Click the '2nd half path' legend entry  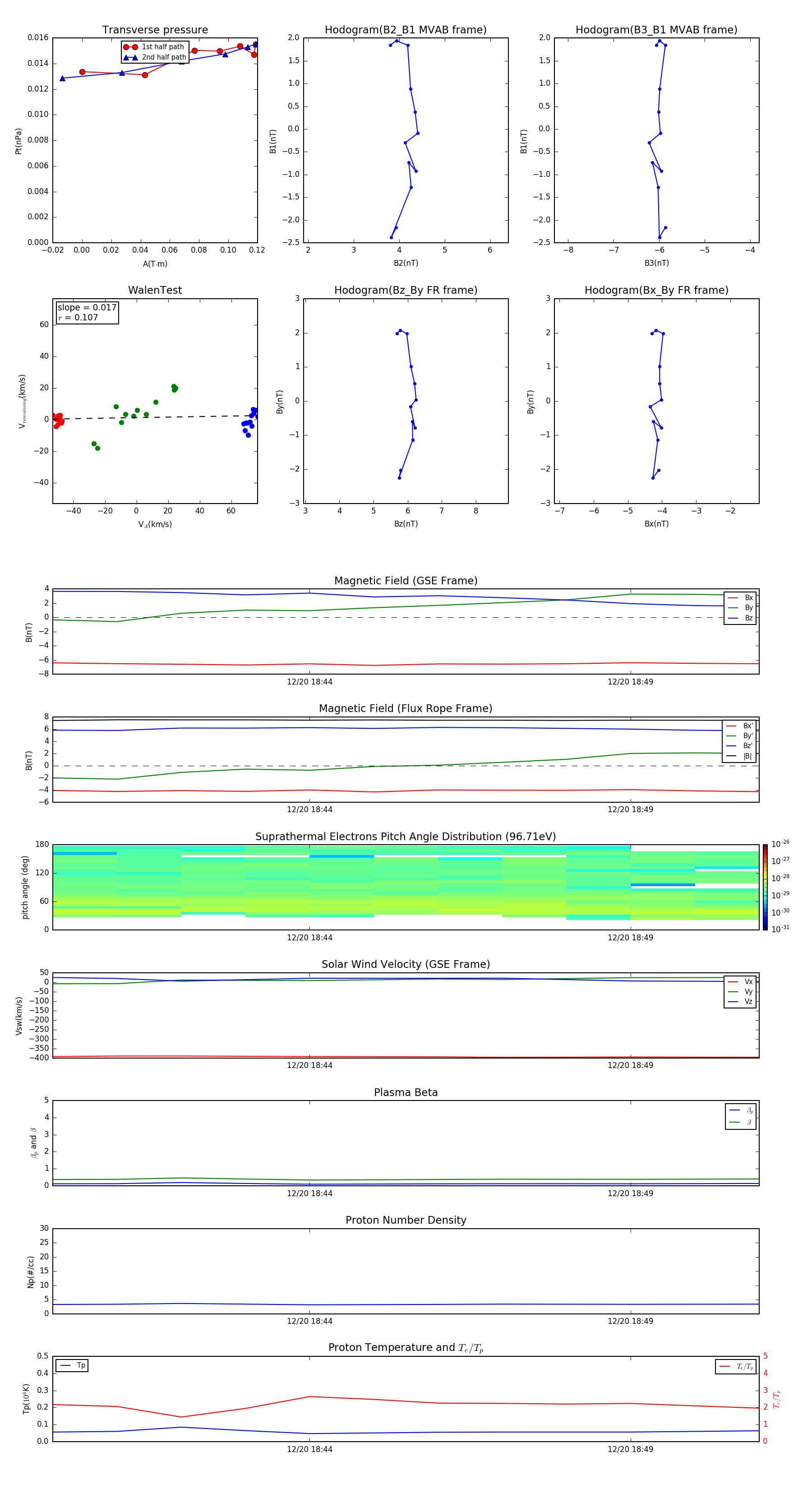click(154, 57)
